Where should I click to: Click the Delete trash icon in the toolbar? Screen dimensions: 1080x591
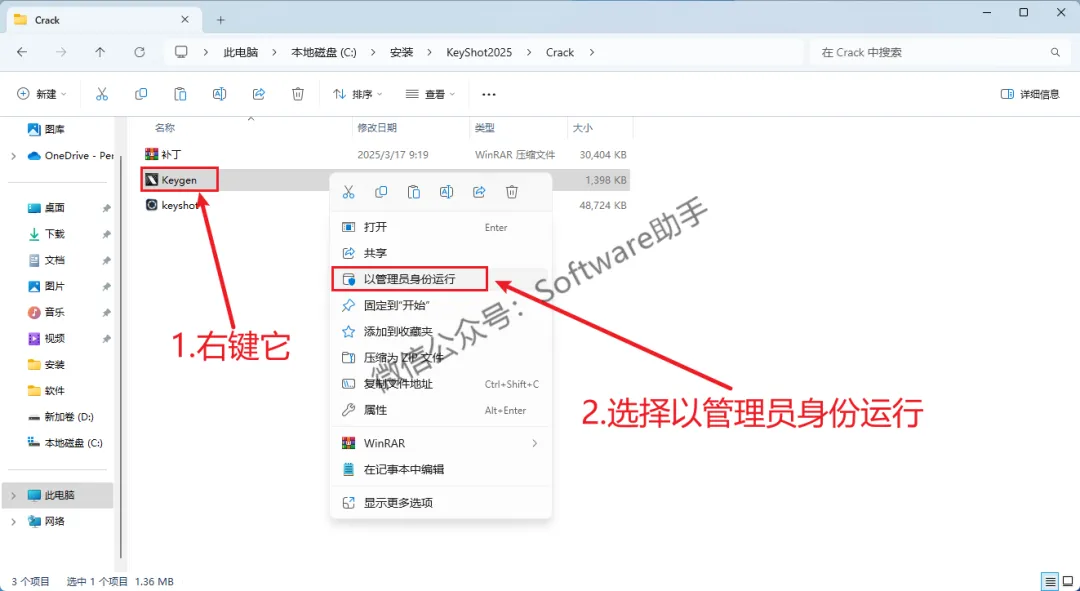tap(298, 94)
